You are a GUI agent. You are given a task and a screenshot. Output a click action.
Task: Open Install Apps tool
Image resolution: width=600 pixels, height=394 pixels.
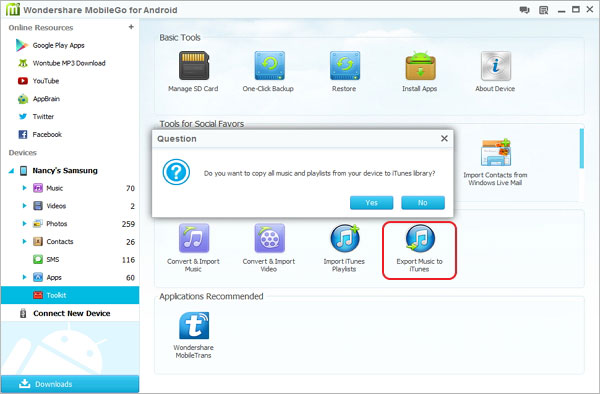[x=420, y=72]
